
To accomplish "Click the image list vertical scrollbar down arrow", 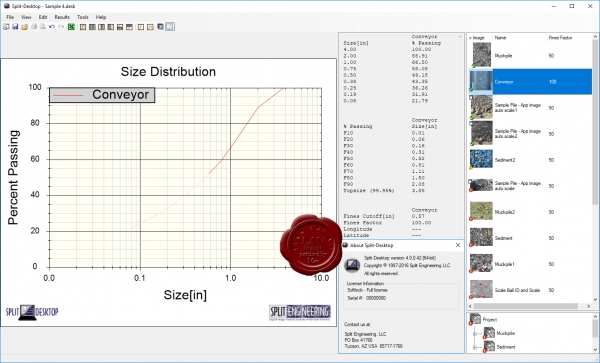I will (x=595, y=300).
